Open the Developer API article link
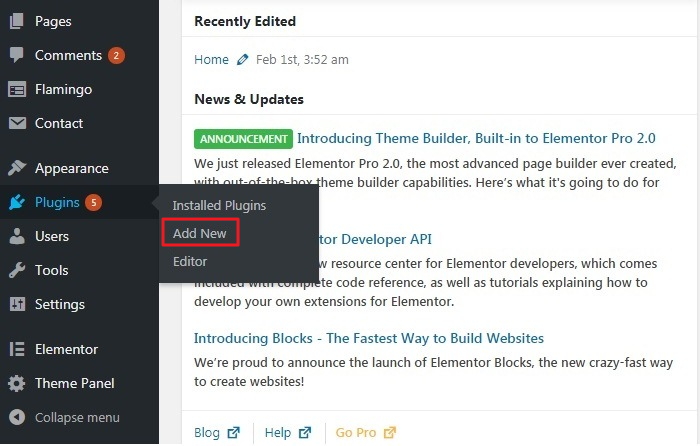Screen dimensions: 700x446 point(375,239)
